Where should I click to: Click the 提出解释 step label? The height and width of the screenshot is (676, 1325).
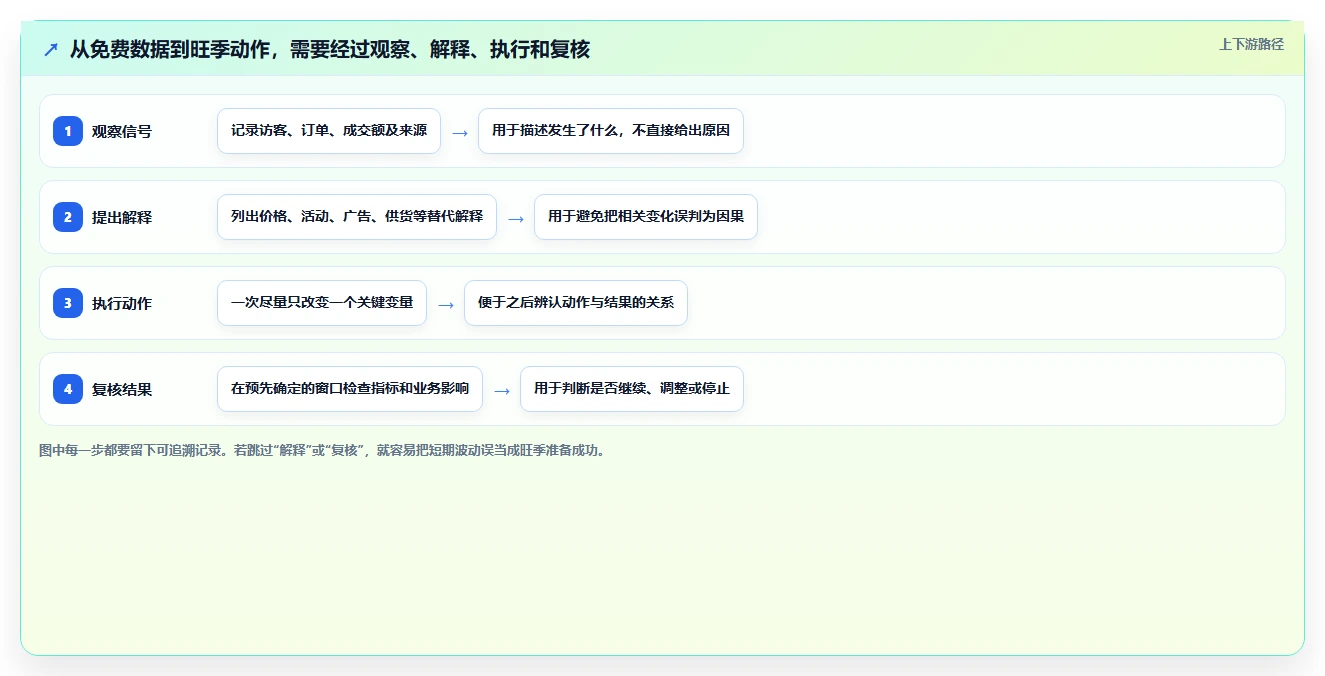122,217
